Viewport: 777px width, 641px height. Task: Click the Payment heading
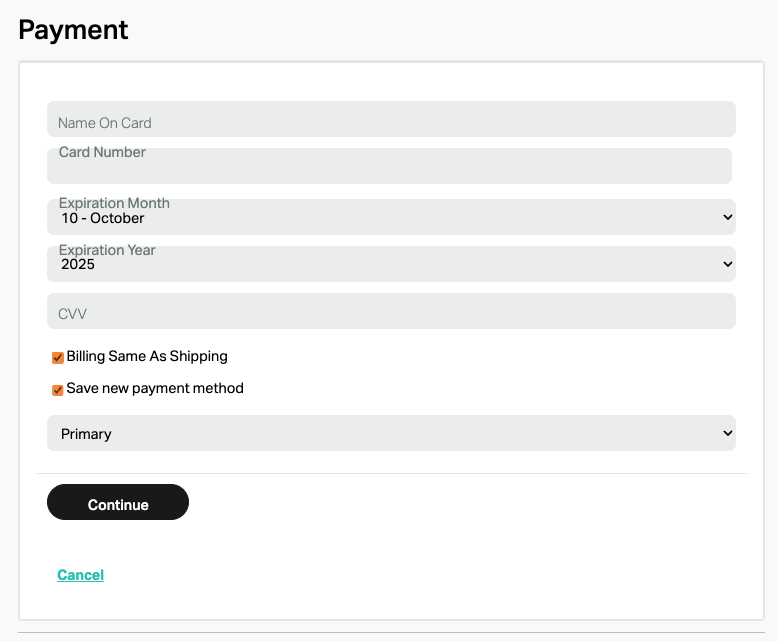pyautogui.click(x=73, y=30)
